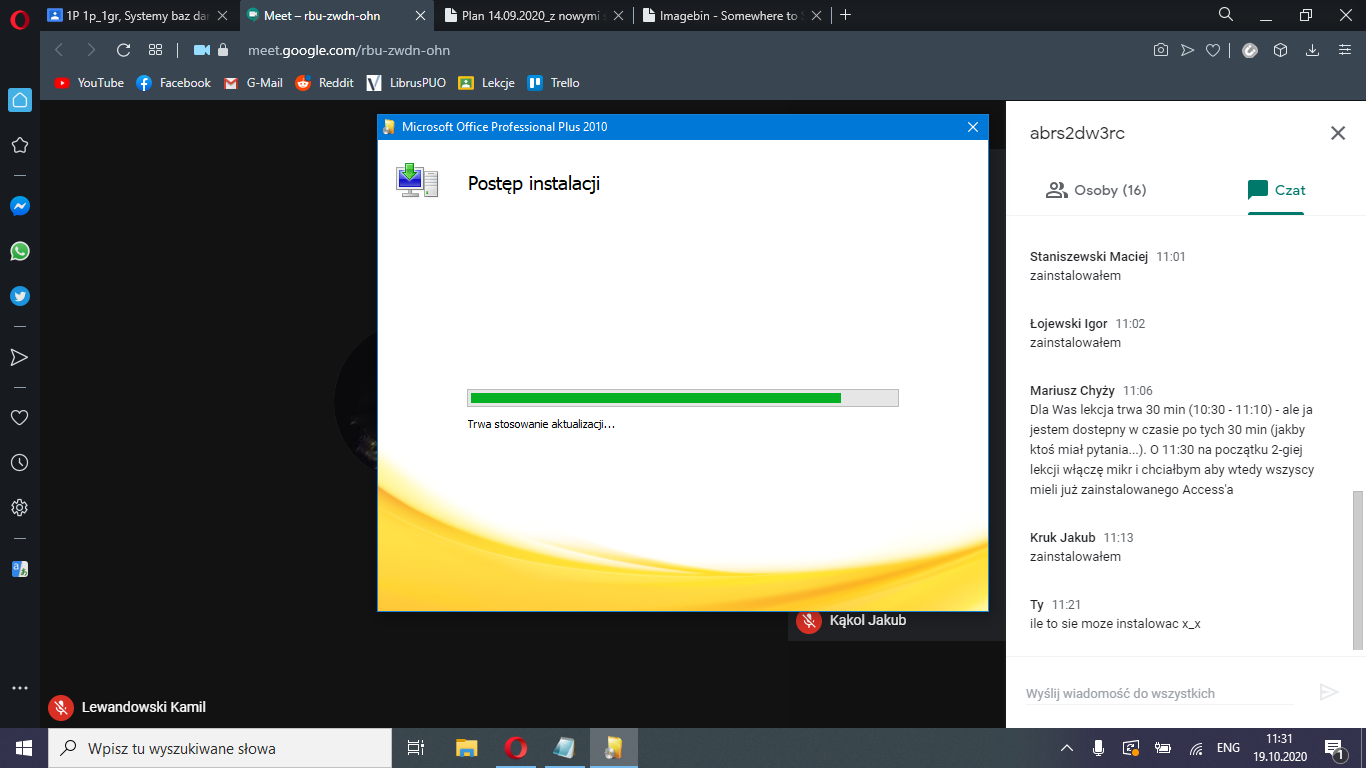Open the Reddit bookmark

(325, 83)
